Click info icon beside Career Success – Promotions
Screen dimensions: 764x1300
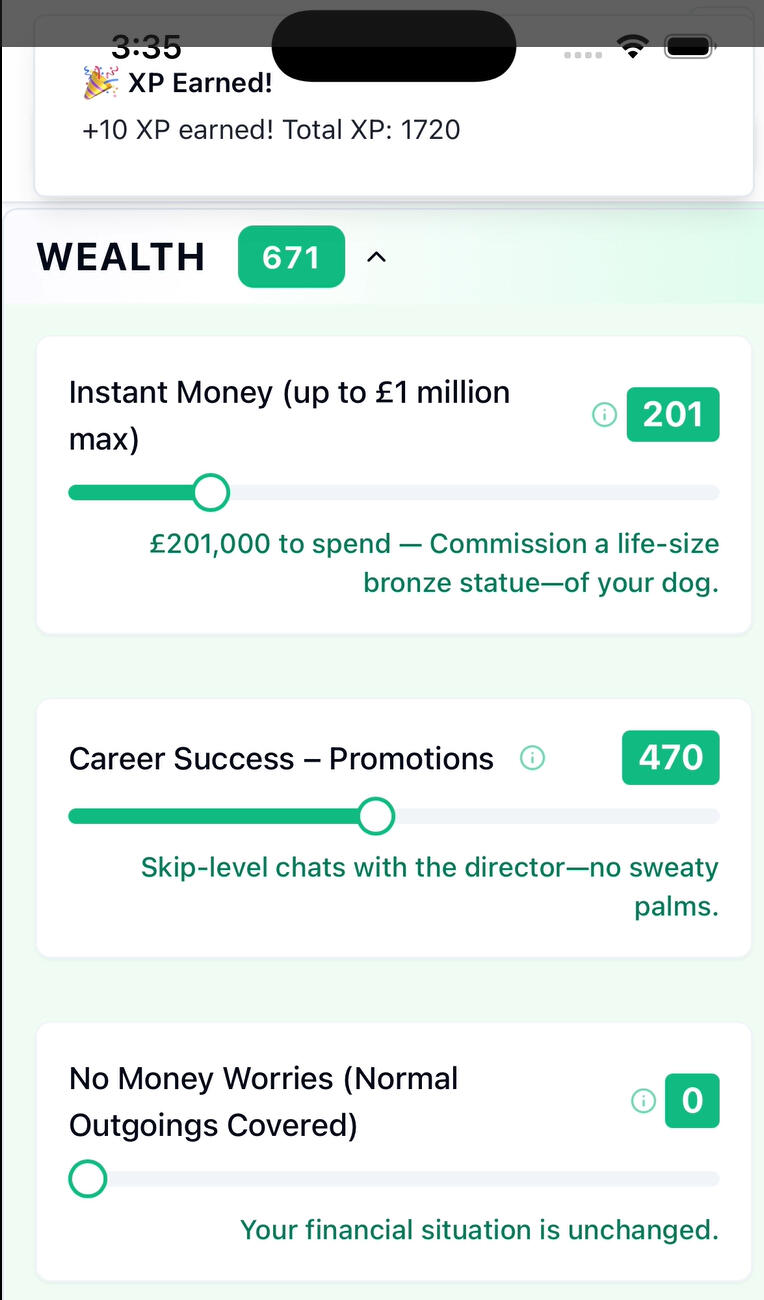click(x=533, y=759)
